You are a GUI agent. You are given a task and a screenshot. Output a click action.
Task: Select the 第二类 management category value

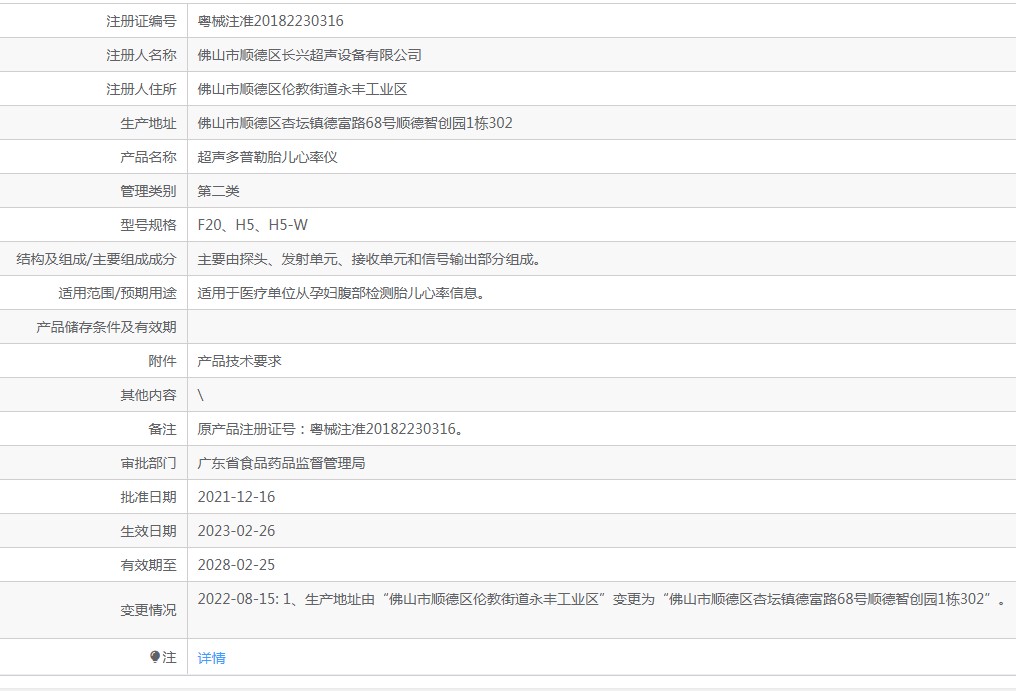pyautogui.click(x=218, y=191)
